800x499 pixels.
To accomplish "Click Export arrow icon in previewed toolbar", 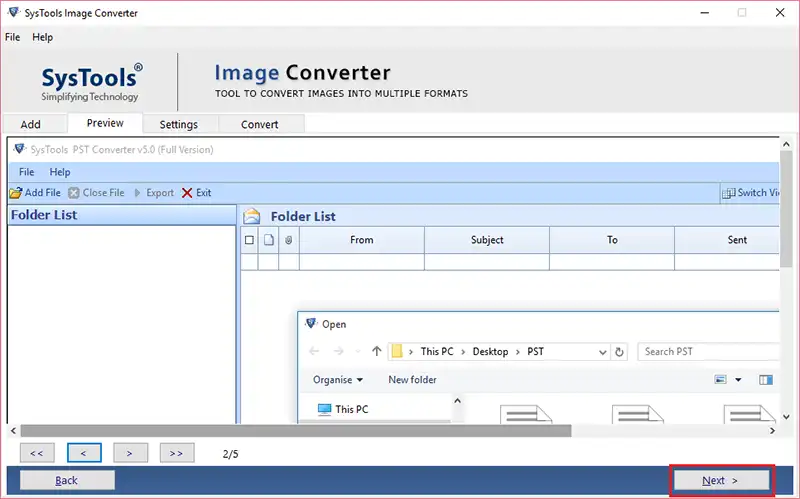I will [x=137, y=193].
